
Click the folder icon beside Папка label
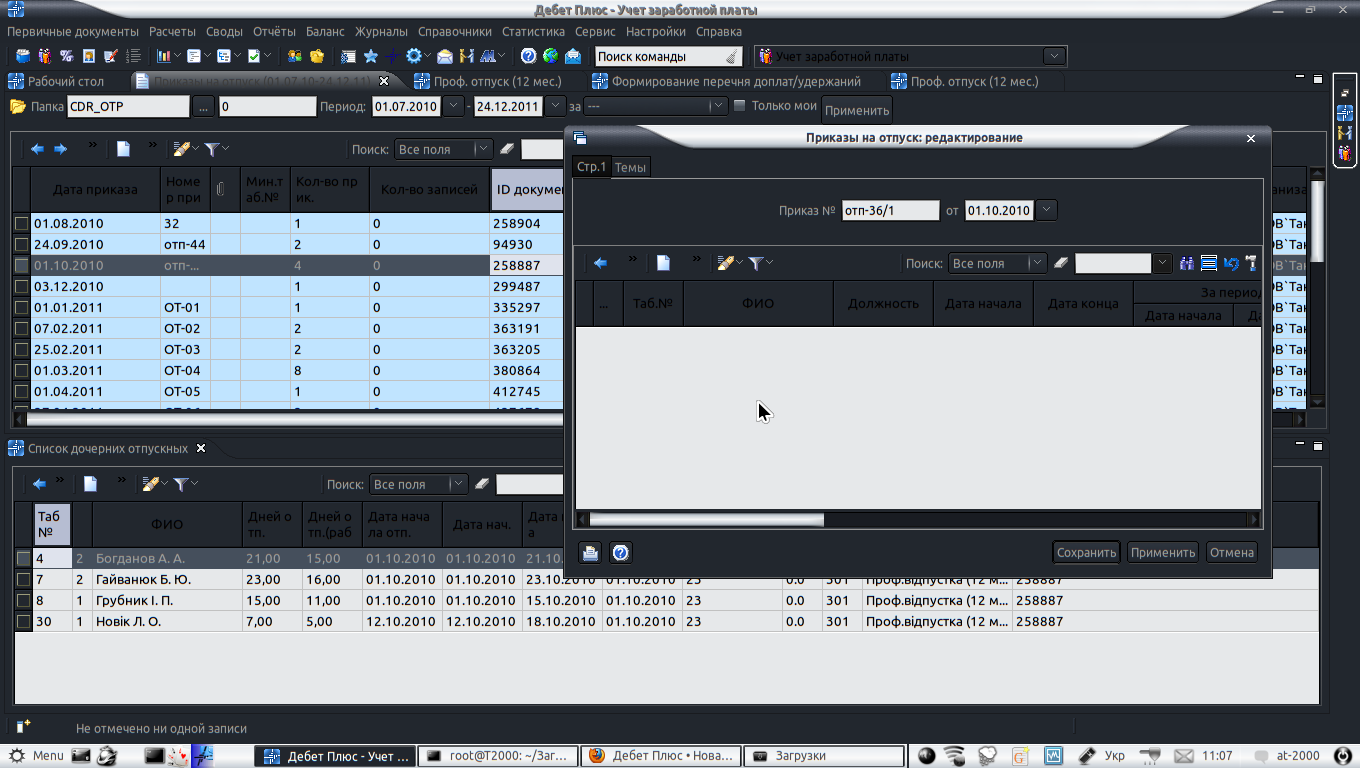point(17,106)
